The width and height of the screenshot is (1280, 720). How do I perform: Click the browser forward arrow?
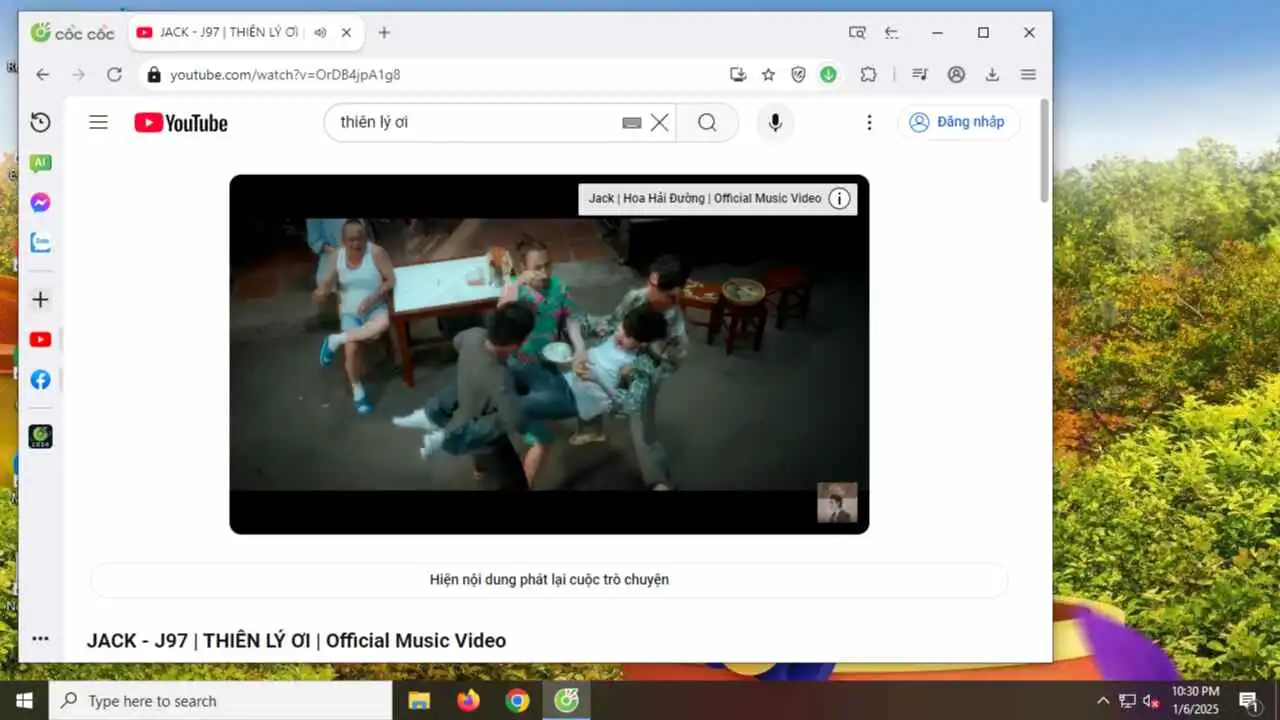click(78, 74)
